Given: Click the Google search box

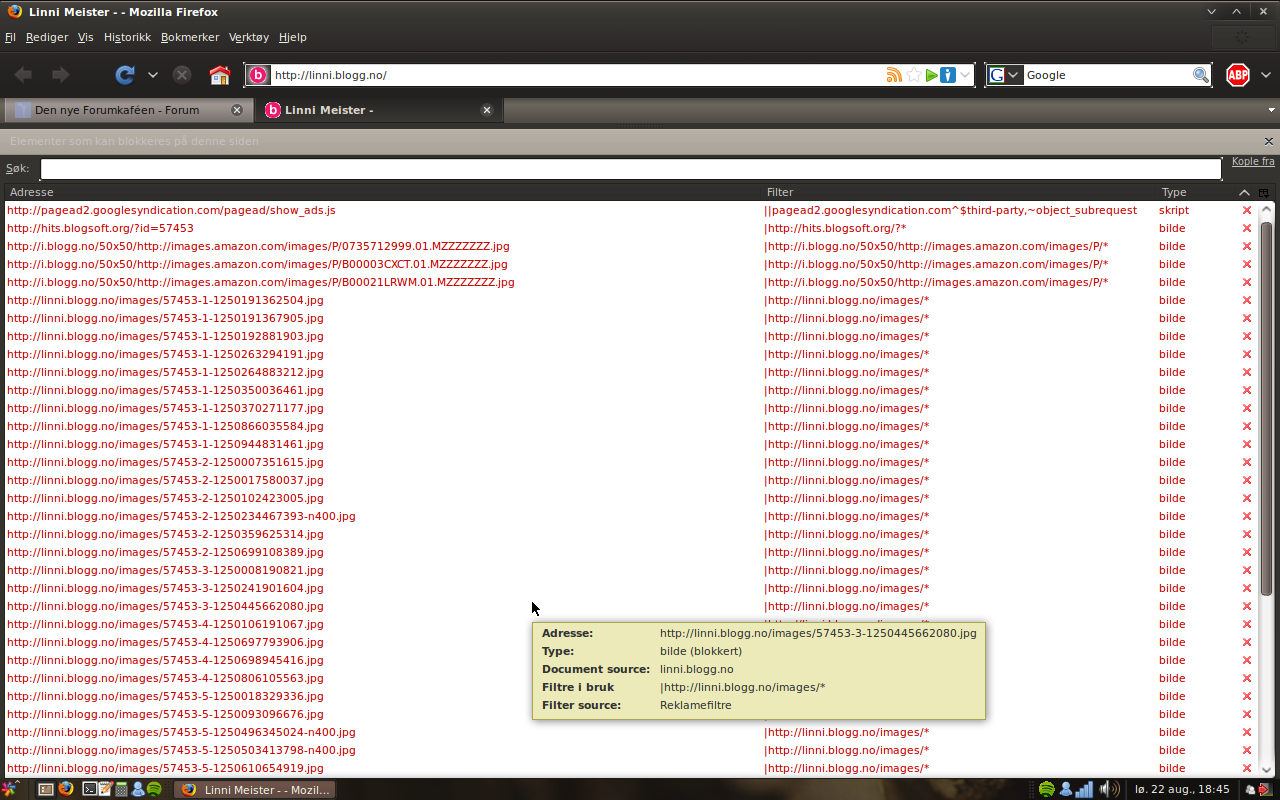Looking at the screenshot, I should [x=1107, y=75].
